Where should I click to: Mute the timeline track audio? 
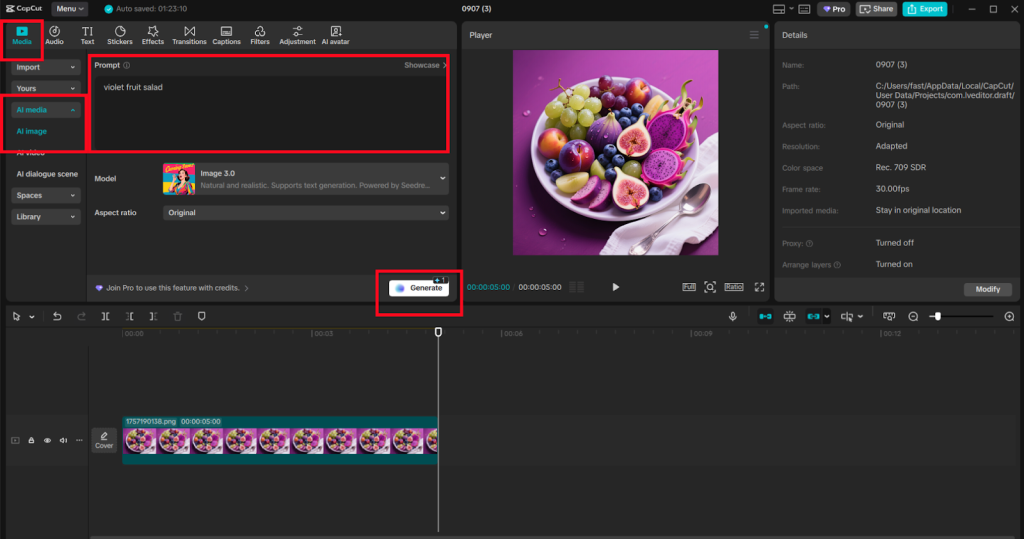pyautogui.click(x=63, y=440)
